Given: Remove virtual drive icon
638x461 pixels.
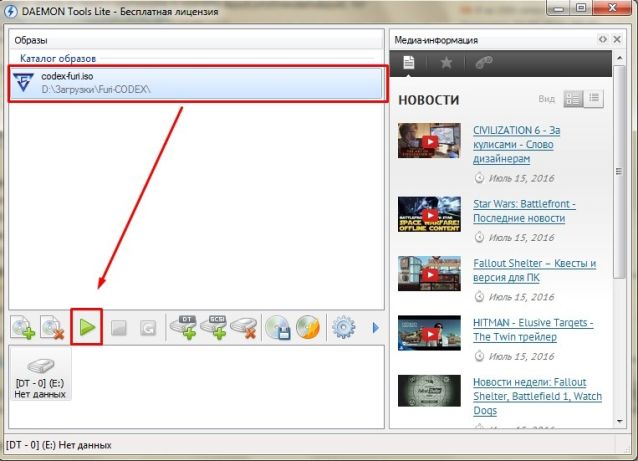Looking at the screenshot, I should [244, 328].
